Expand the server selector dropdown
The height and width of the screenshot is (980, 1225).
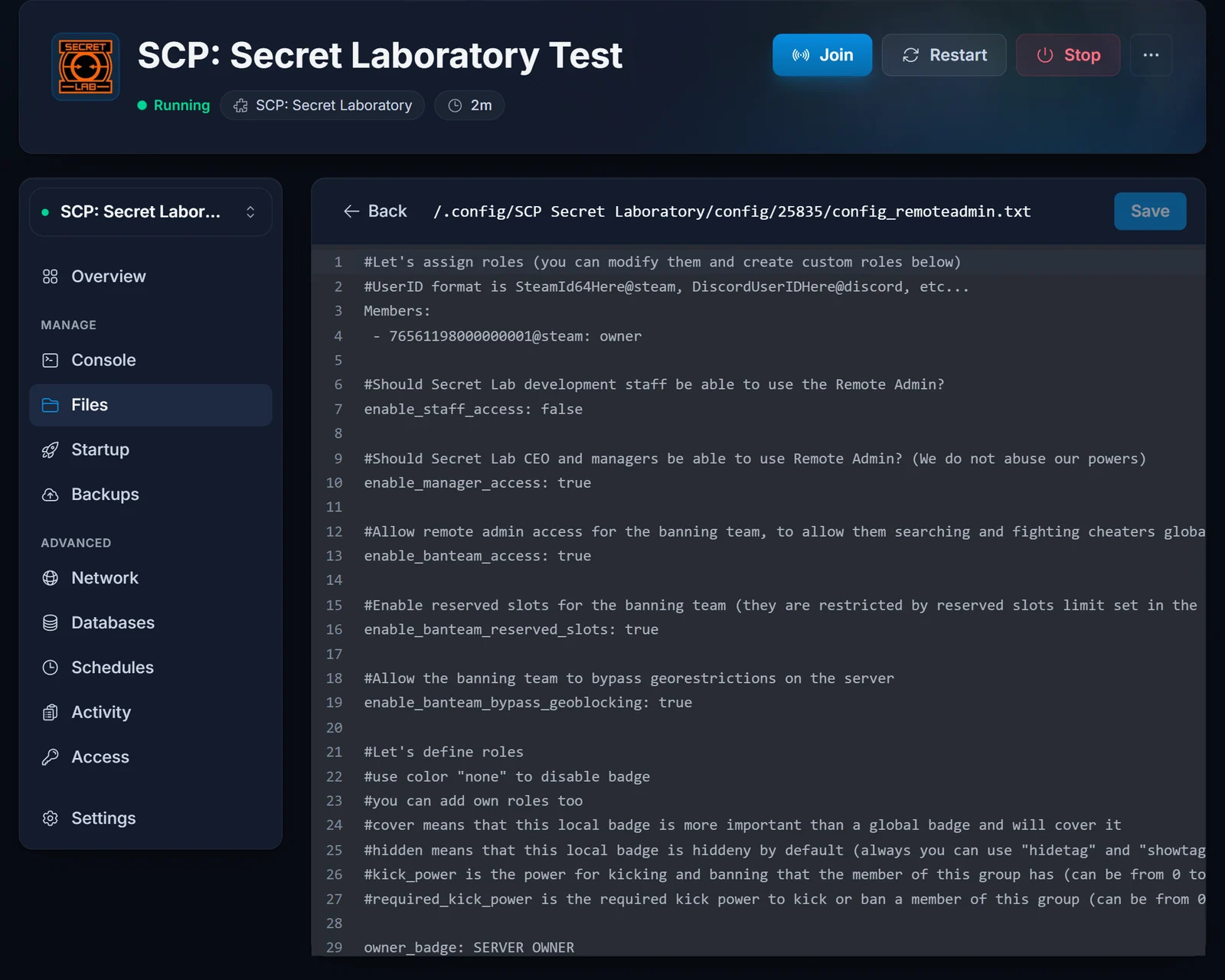tap(151, 212)
